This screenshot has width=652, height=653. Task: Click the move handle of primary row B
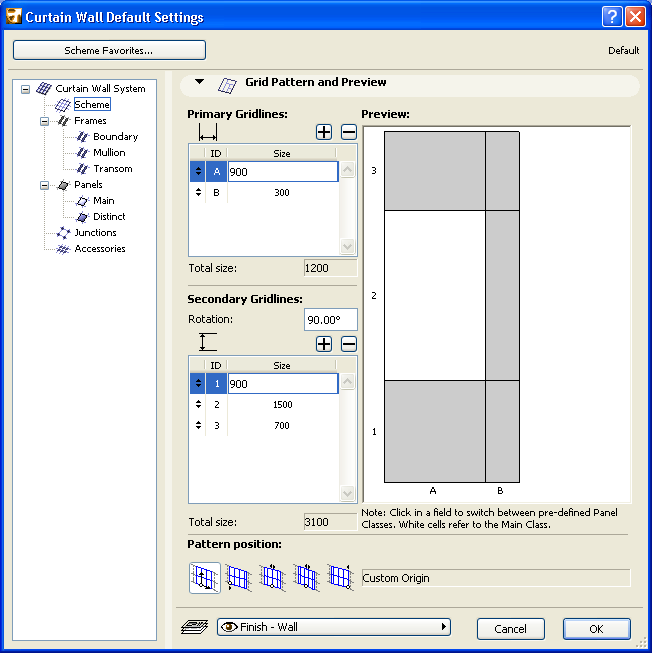pyautogui.click(x=198, y=192)
